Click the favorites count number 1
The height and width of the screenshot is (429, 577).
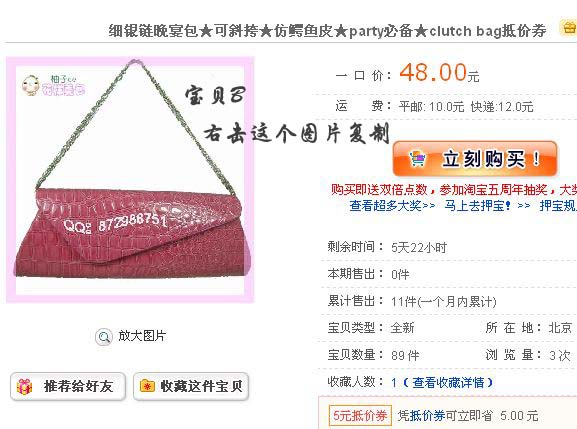click(x=394, y=383)
